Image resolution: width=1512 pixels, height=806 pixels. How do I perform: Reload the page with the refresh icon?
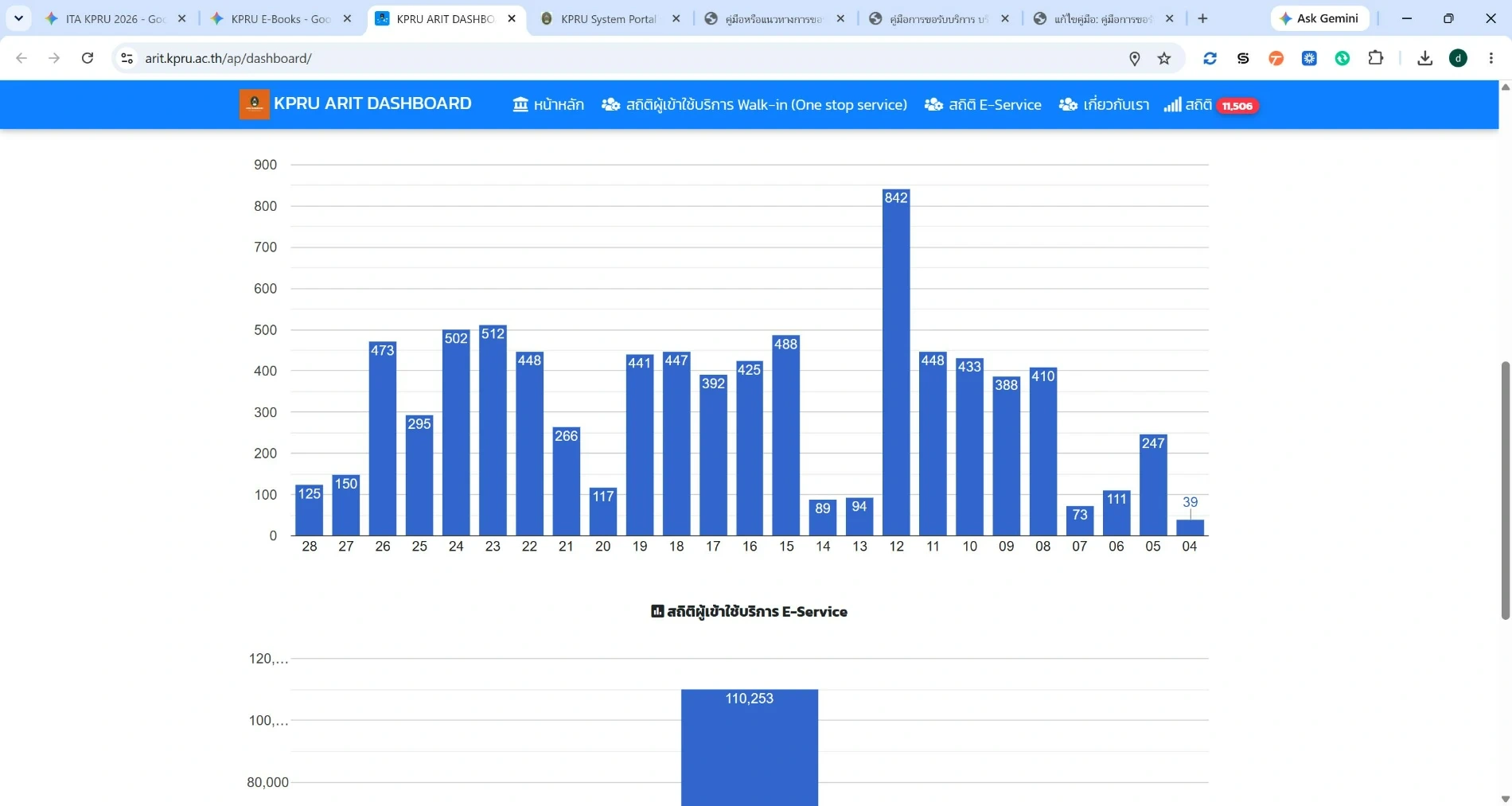click(x=88, y=58)
